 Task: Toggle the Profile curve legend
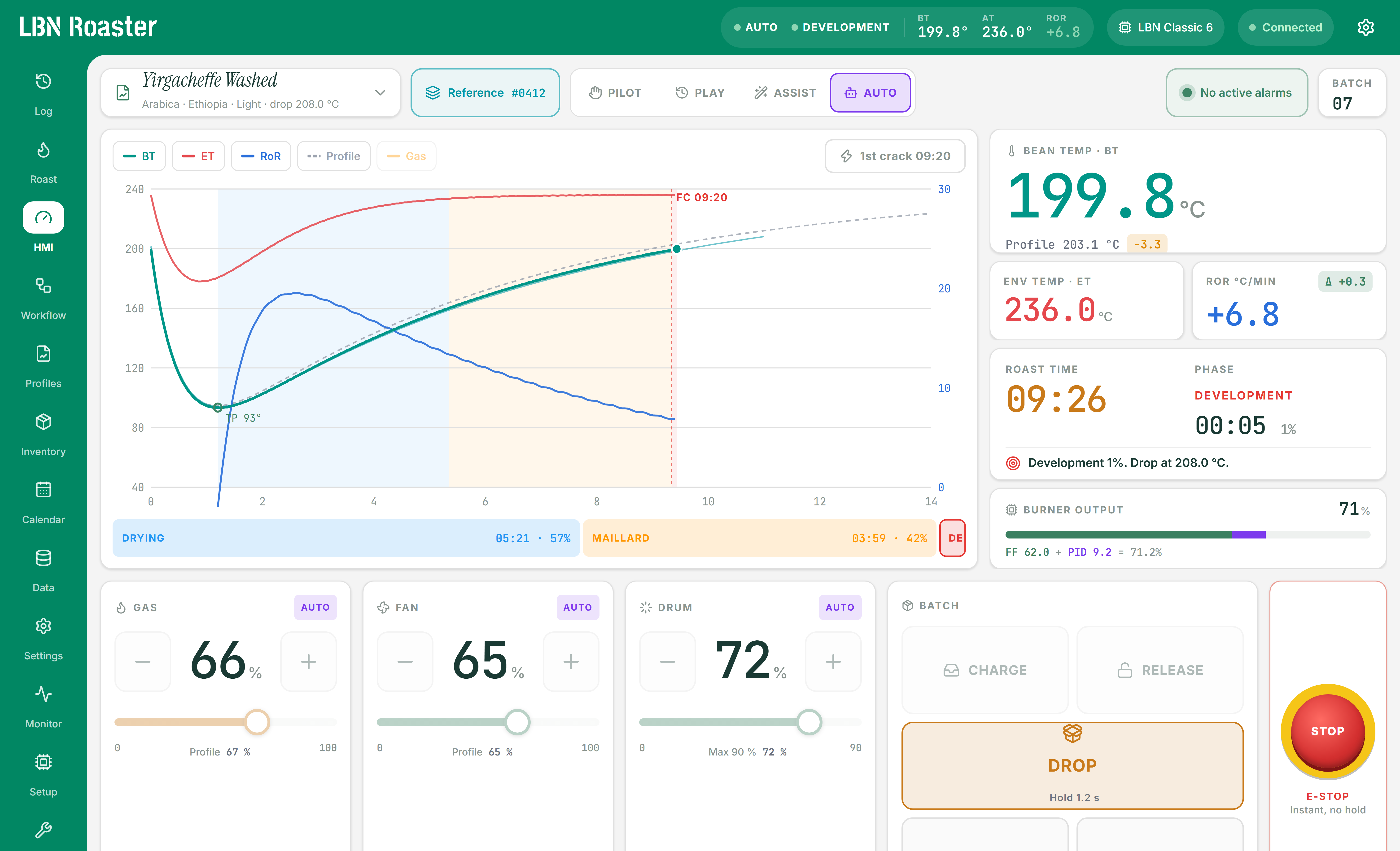pyautogui.click(x=333, y=156)
